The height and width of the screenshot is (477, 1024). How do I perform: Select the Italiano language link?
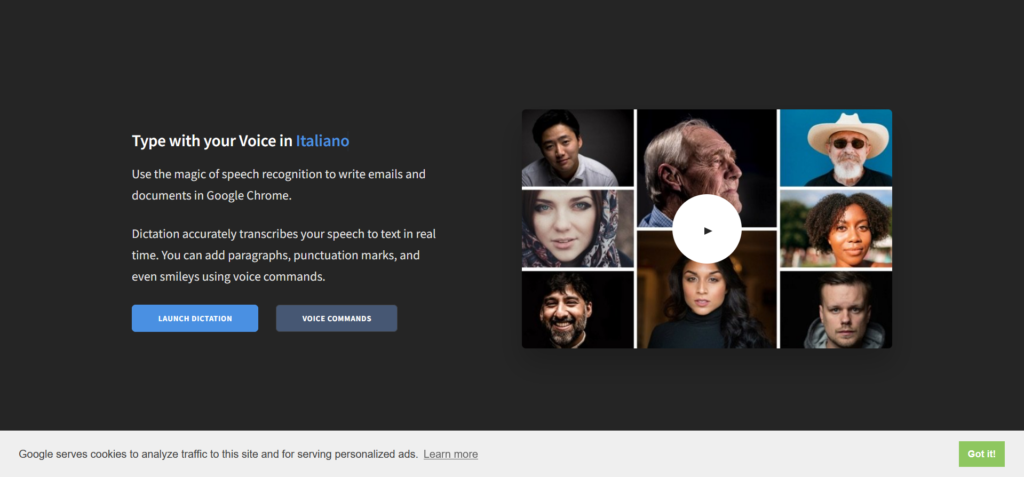pyautogui.click(x=322, y=141)
